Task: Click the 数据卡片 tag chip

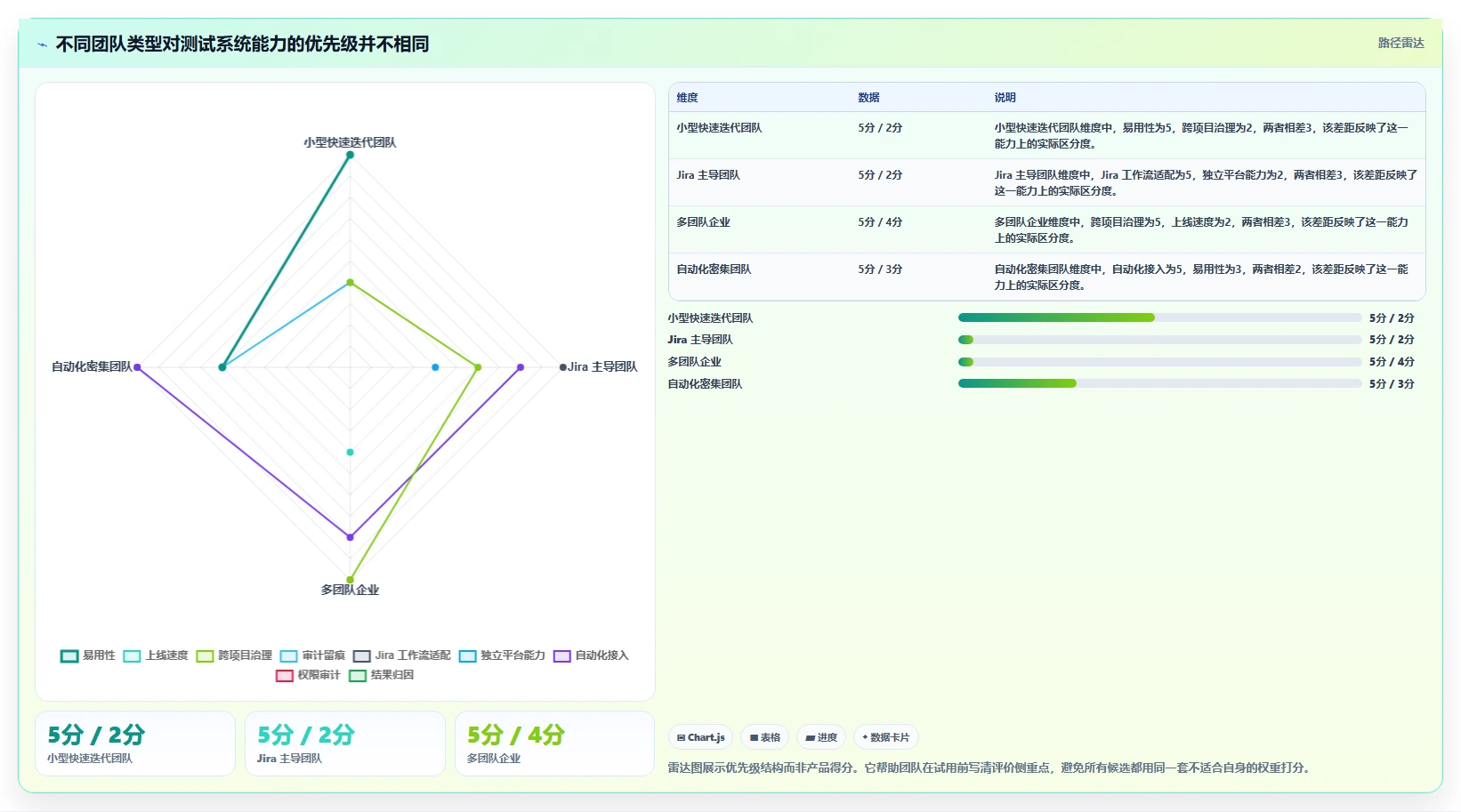Action: [x=886, y=737]
